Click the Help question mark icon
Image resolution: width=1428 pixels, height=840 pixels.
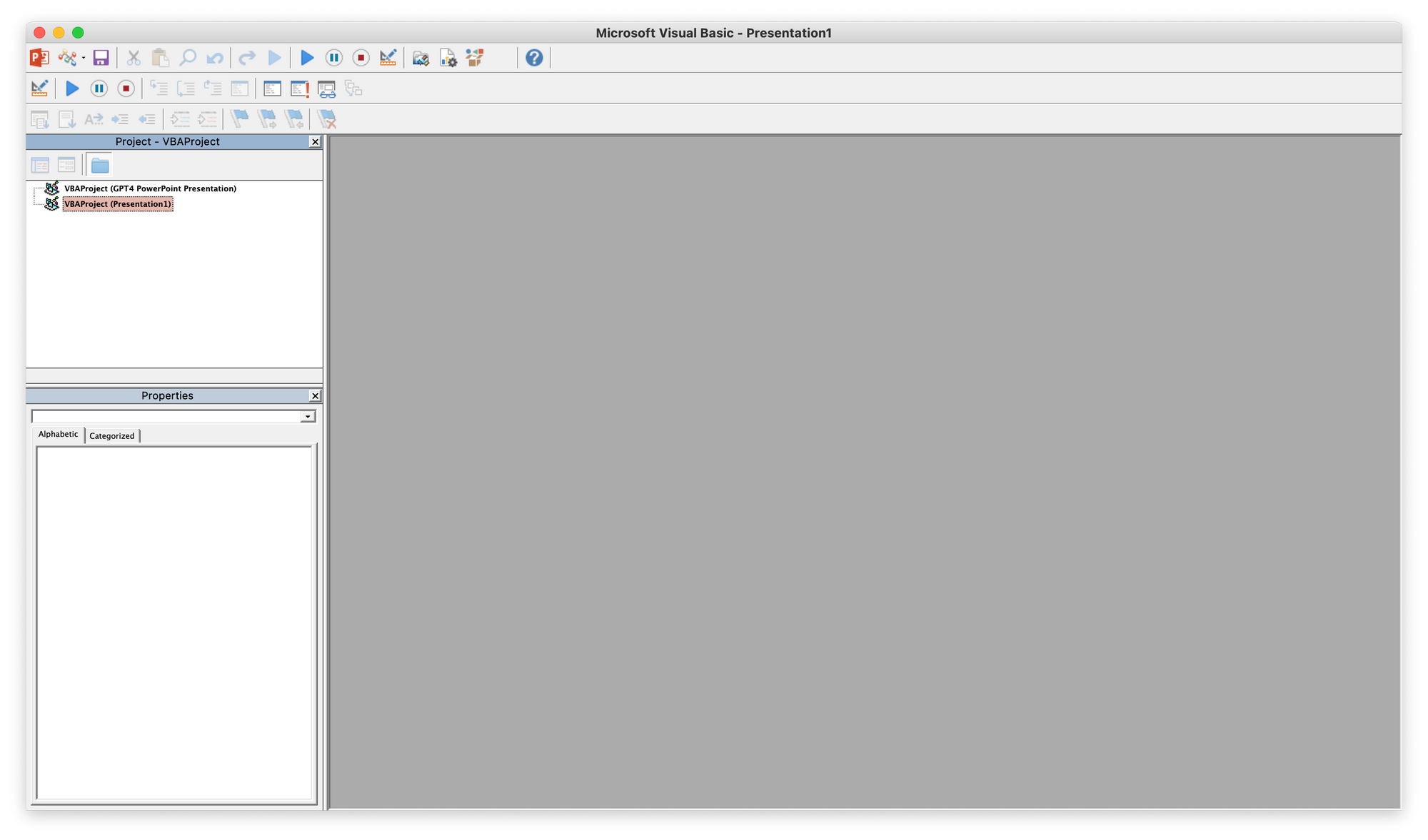[534, 57]
